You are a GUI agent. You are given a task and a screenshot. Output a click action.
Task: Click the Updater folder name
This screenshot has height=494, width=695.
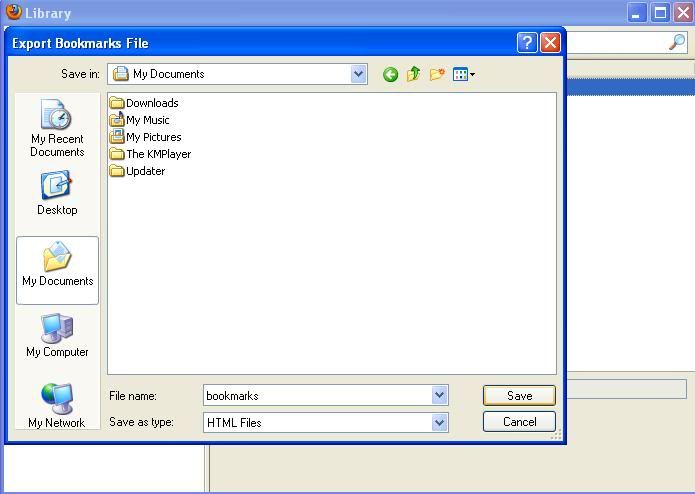tap(145, 171)
